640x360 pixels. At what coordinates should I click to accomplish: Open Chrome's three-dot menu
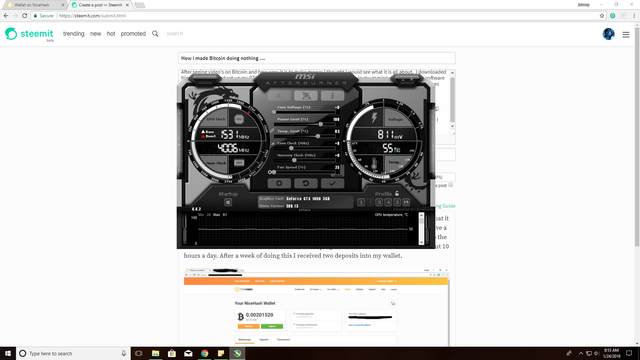pyautogui.click(x=634, y=16)
